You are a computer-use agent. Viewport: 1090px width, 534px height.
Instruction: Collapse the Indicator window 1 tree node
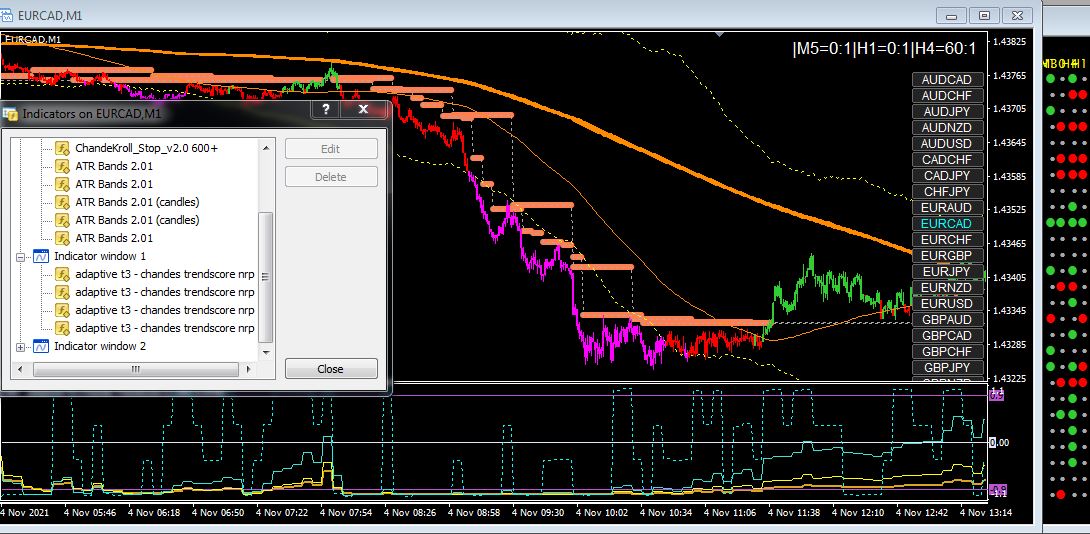[x=20, y=257]
